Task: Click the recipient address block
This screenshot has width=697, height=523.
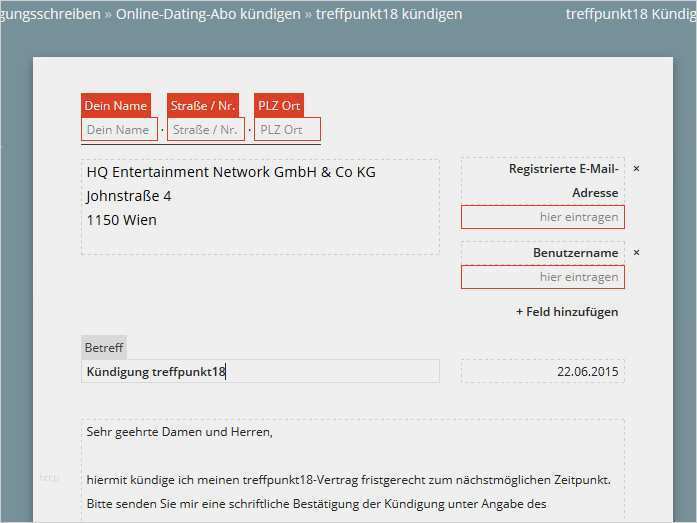Action: click(260, 207)
